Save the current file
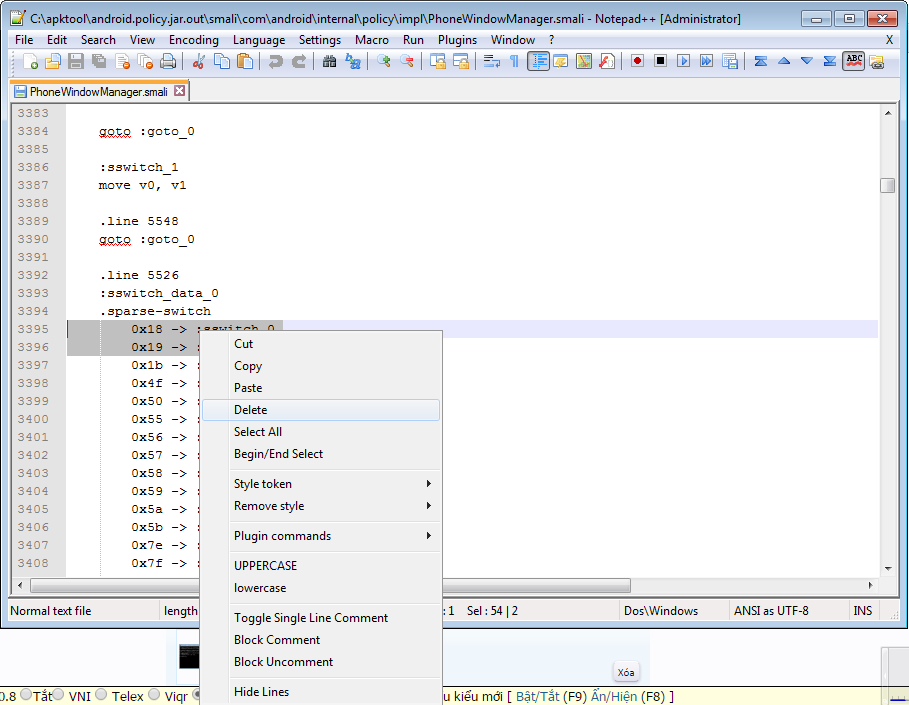This screenshot has width=909, height=705. click(x=76, y=61)
